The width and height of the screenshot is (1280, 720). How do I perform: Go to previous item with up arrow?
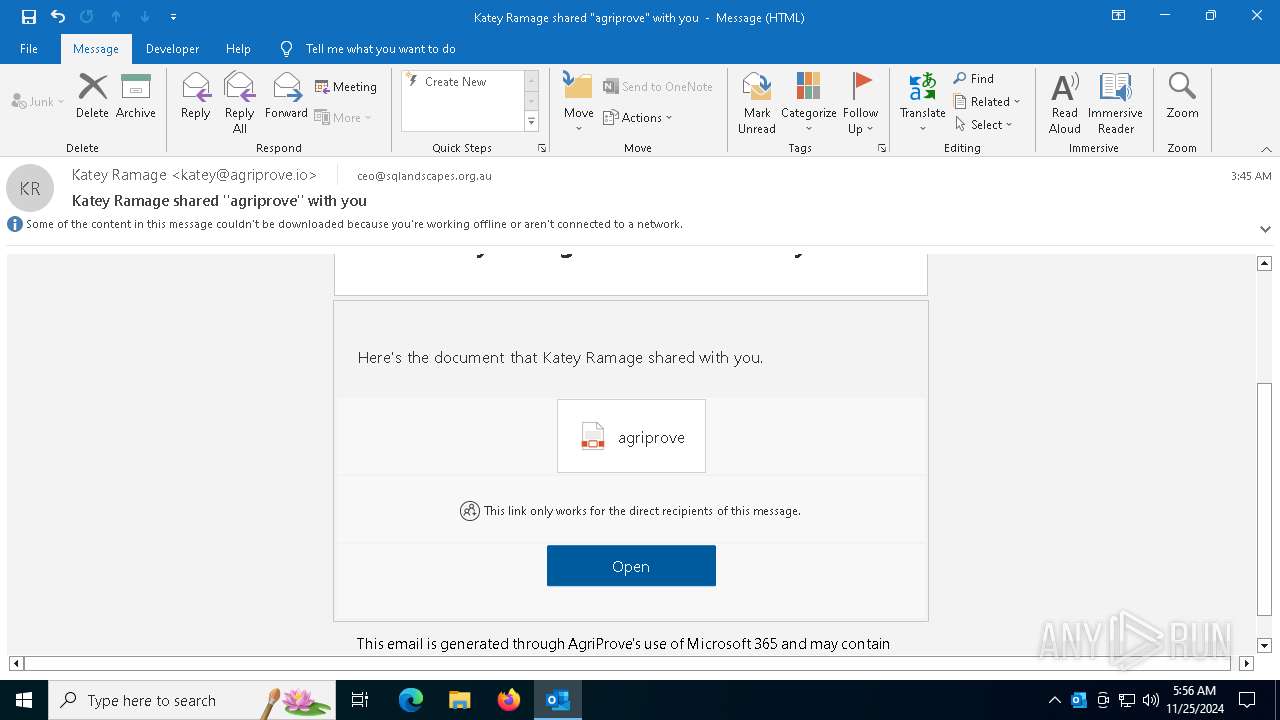tap(116, 17)
